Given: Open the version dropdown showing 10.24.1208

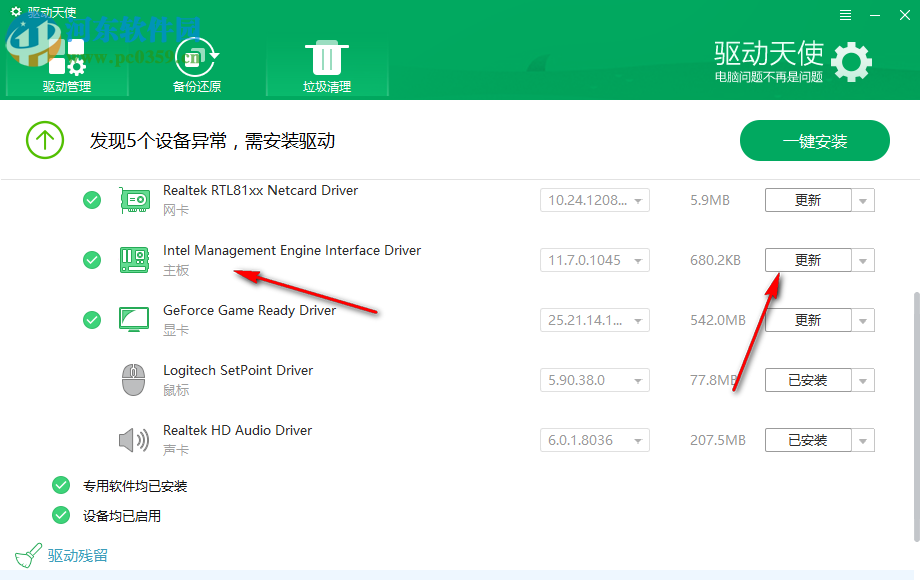Looking at the screenshot, I should tap(594, 199).
